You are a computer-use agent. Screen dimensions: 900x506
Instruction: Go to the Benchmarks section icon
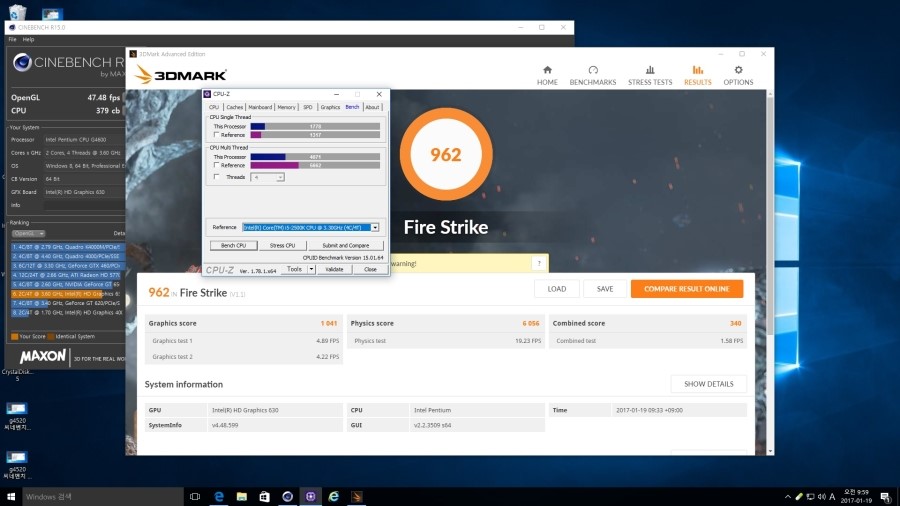[593, 75]
